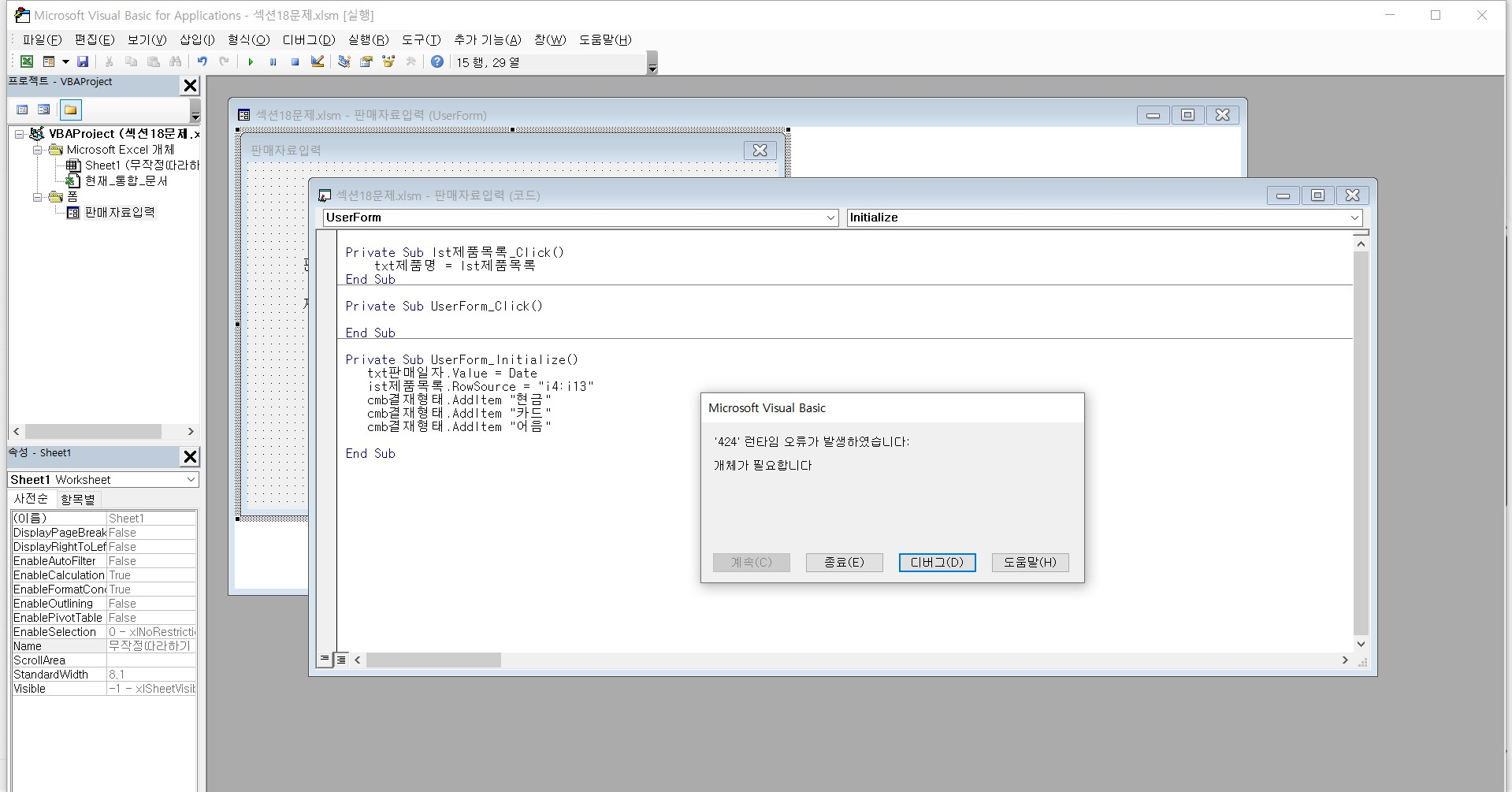Switch to the 항목별 properties tab

[x=77, y=499]
